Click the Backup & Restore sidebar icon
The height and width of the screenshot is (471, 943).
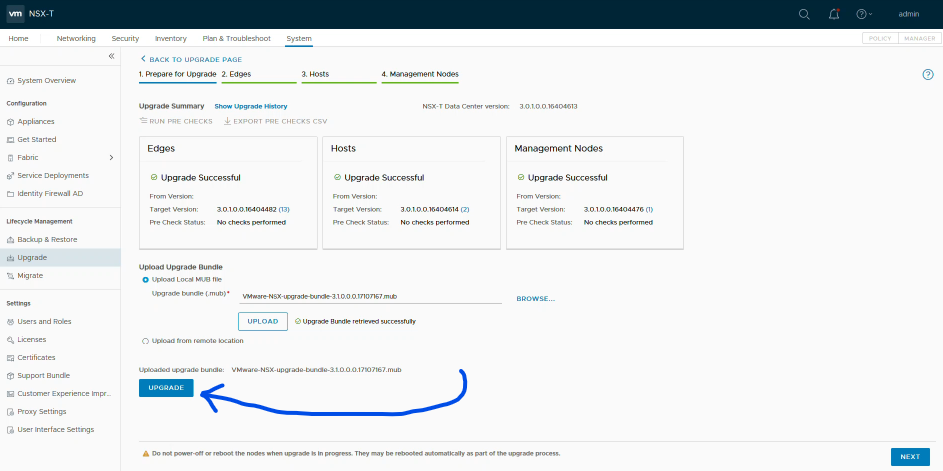[10, 240]
